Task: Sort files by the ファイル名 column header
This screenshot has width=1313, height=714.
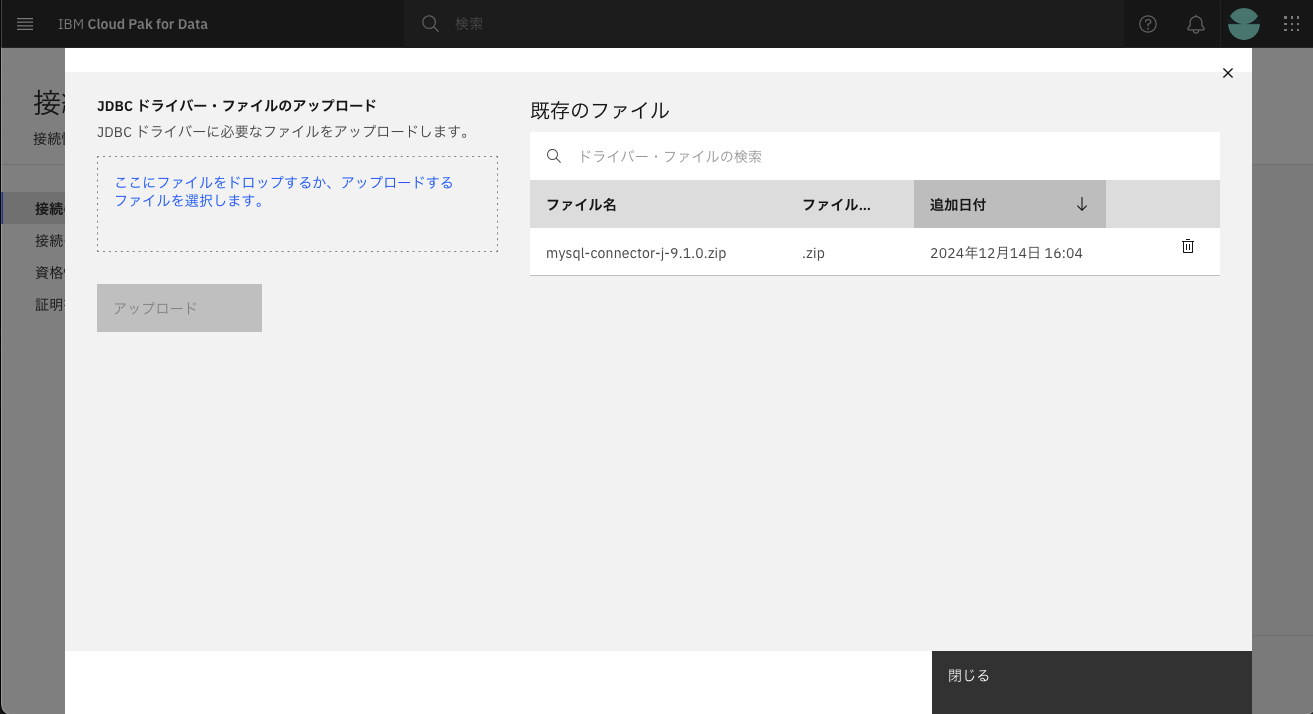Action: (580, 203)
